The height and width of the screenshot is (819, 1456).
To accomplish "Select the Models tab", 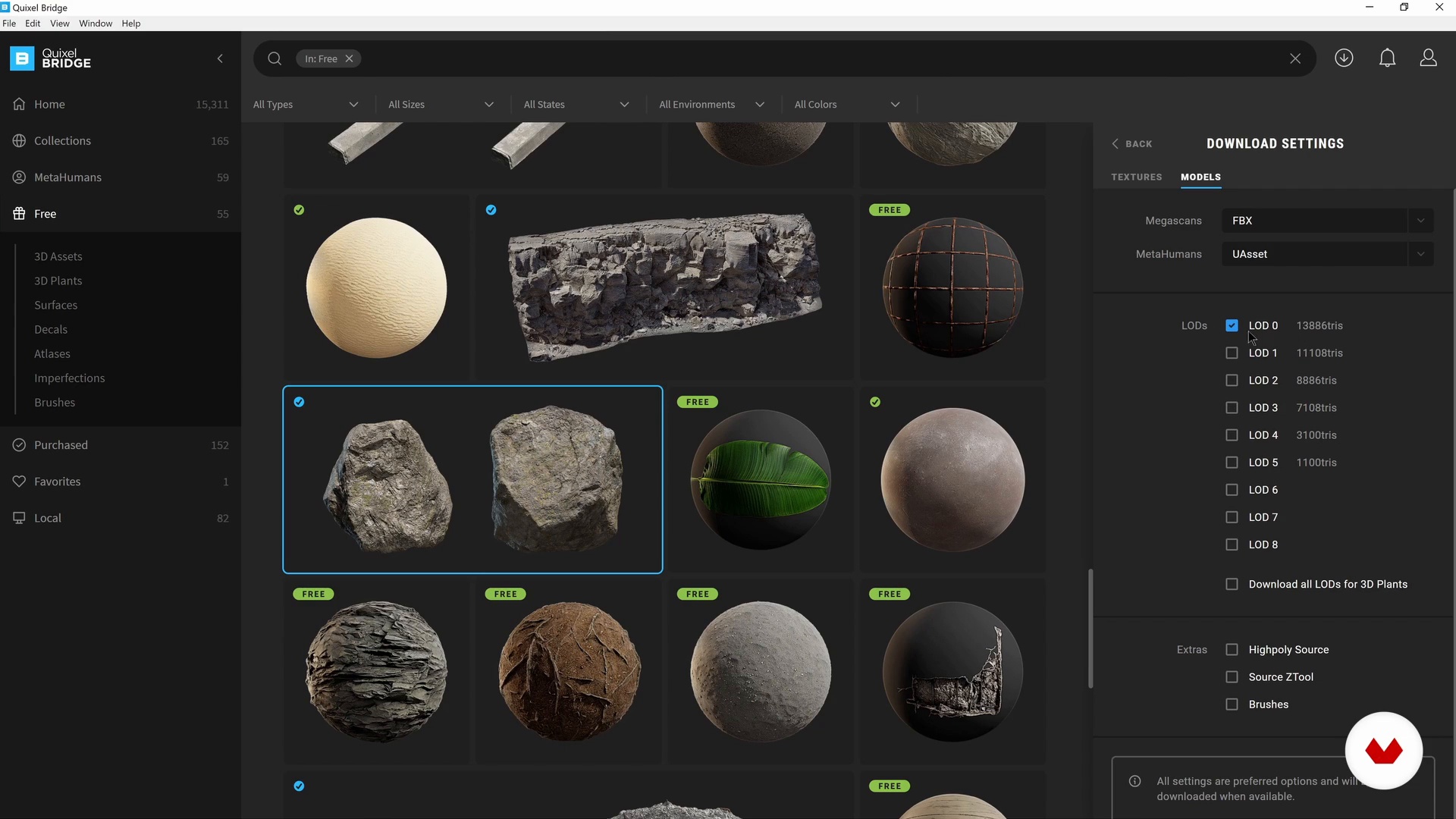I will point(1200,177).
